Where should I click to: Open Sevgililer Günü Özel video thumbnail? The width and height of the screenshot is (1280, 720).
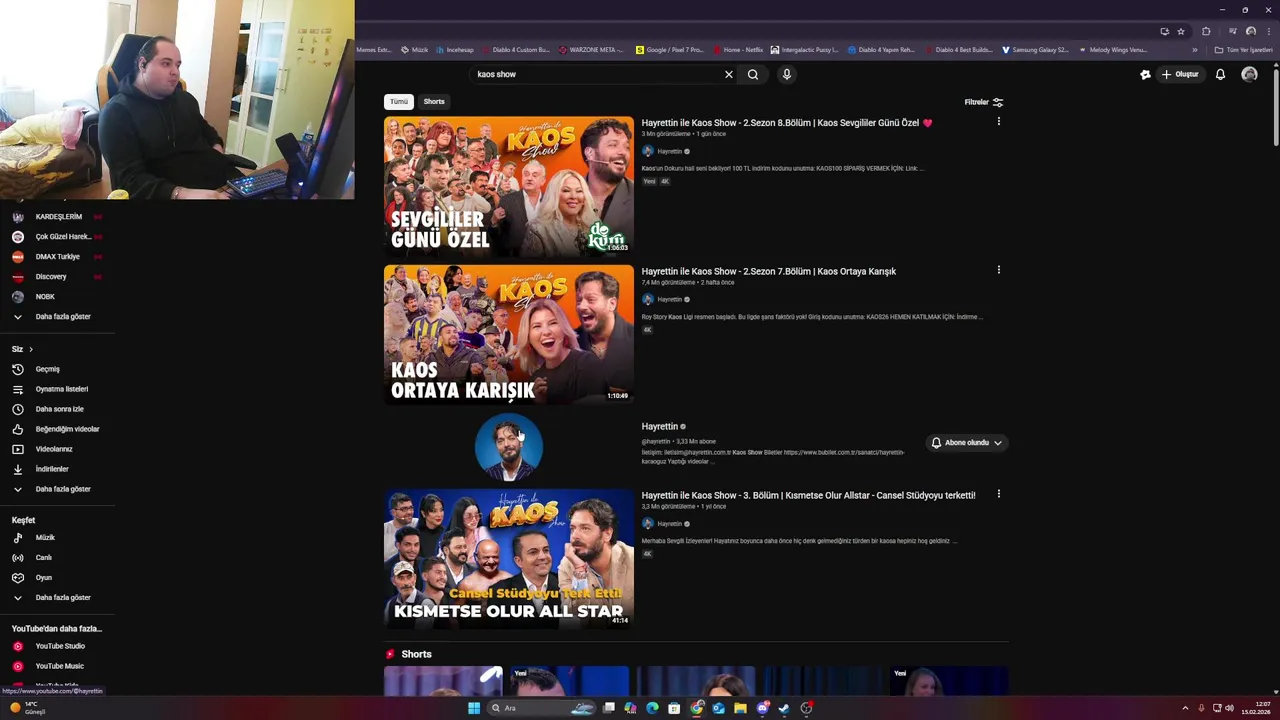(509, 186)
